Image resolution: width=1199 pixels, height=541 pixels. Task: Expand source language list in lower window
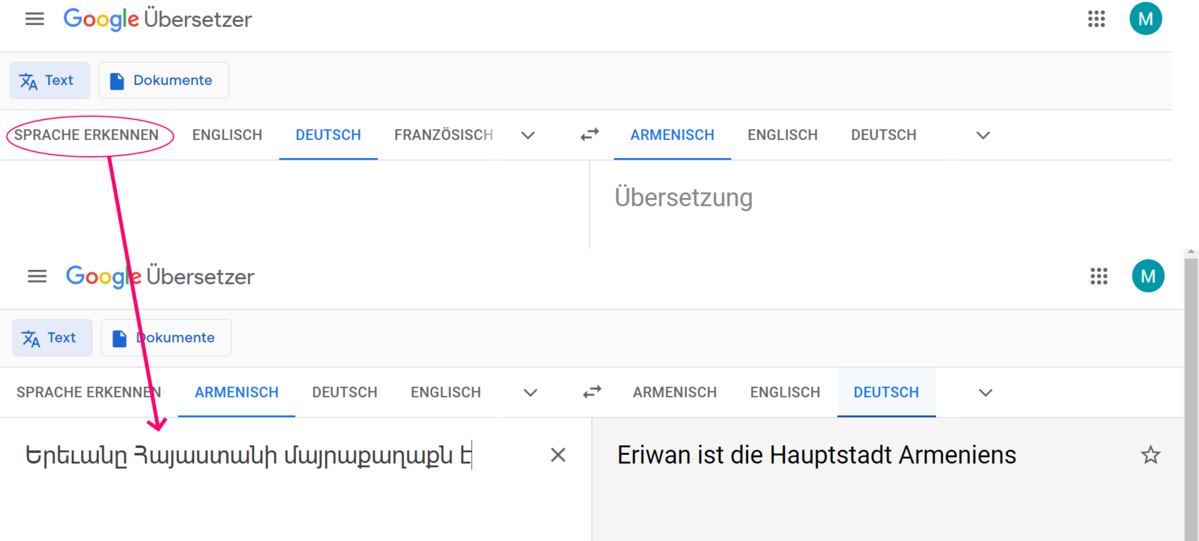(531, 393)
